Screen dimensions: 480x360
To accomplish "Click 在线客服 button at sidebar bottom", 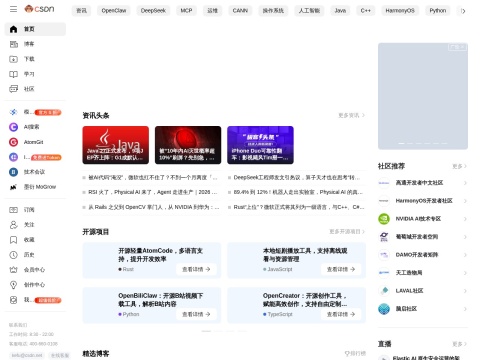I will [59, 355].
